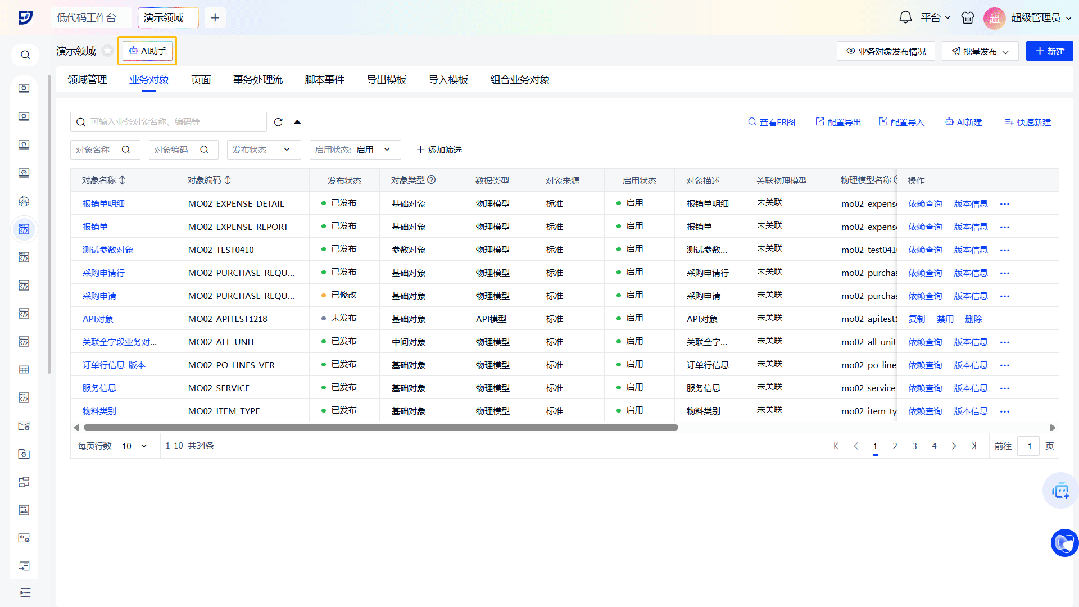Click the 查看ER图 toolbar icon
This screenshot has height=607, width=1079.
(771, 122)
